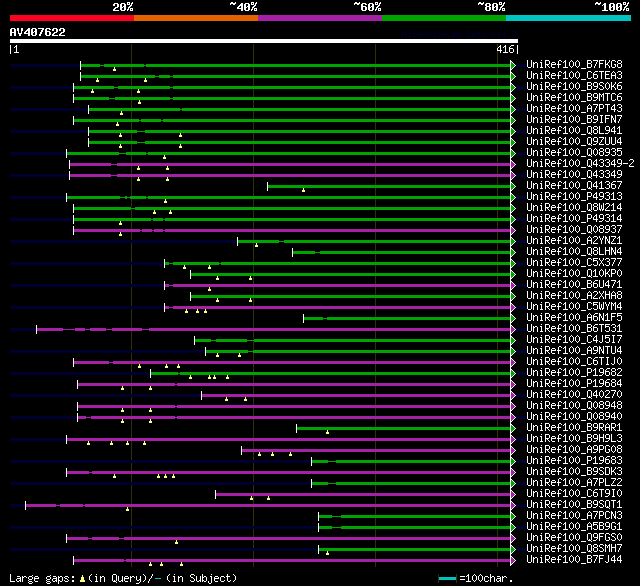This screenshot has width=640, height=586.
Task: Click the UniRef100_A7PLZ2 label
Action: coord(574,483)
